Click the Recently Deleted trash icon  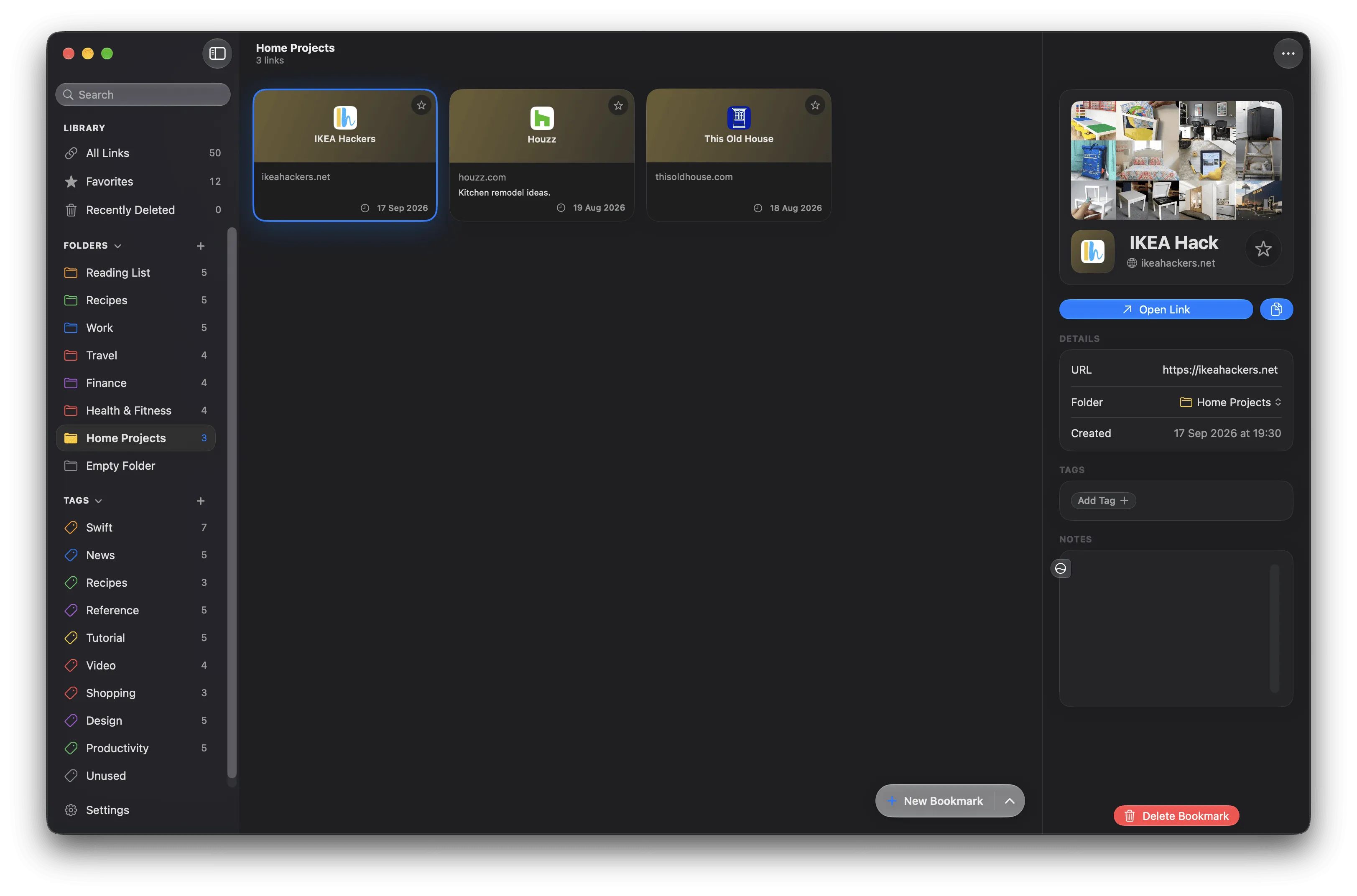(x=71, y=210)
